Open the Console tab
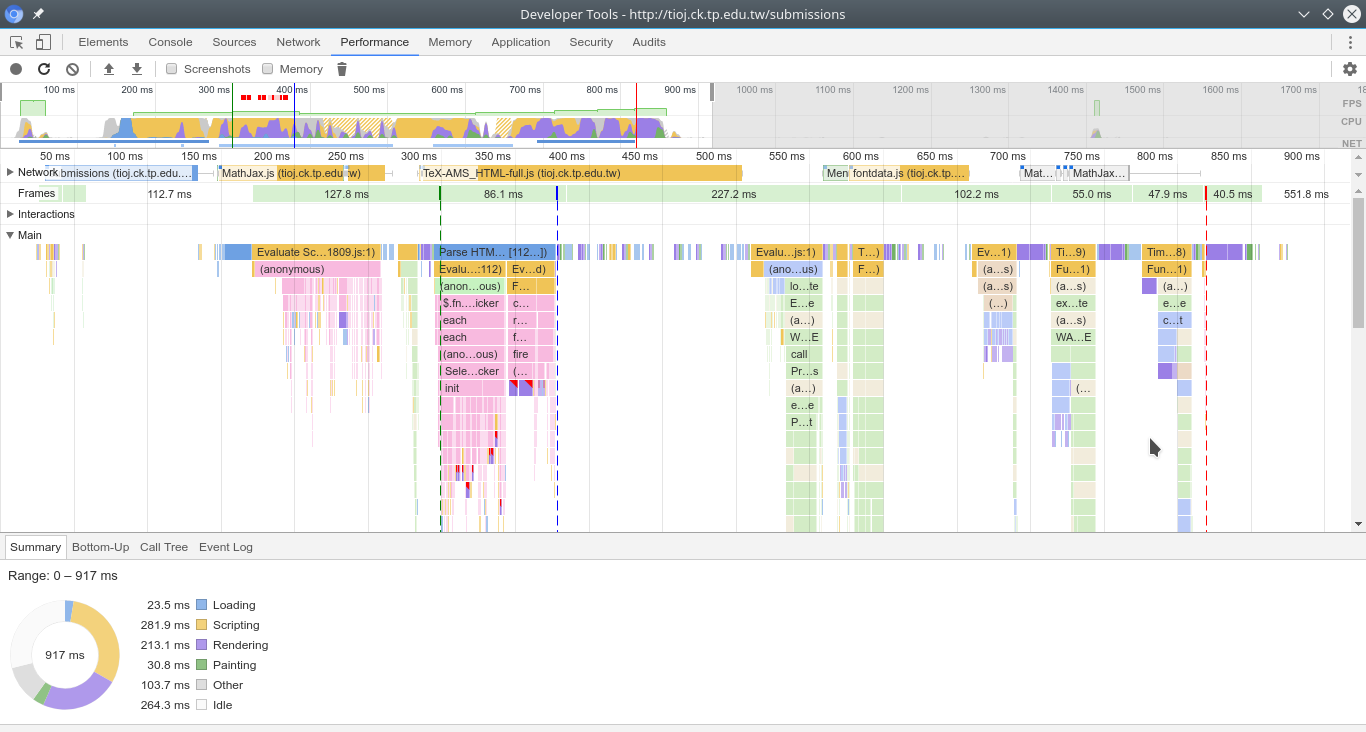Image resolution: width=1366 pixels, height=732 pixels. 170,42
